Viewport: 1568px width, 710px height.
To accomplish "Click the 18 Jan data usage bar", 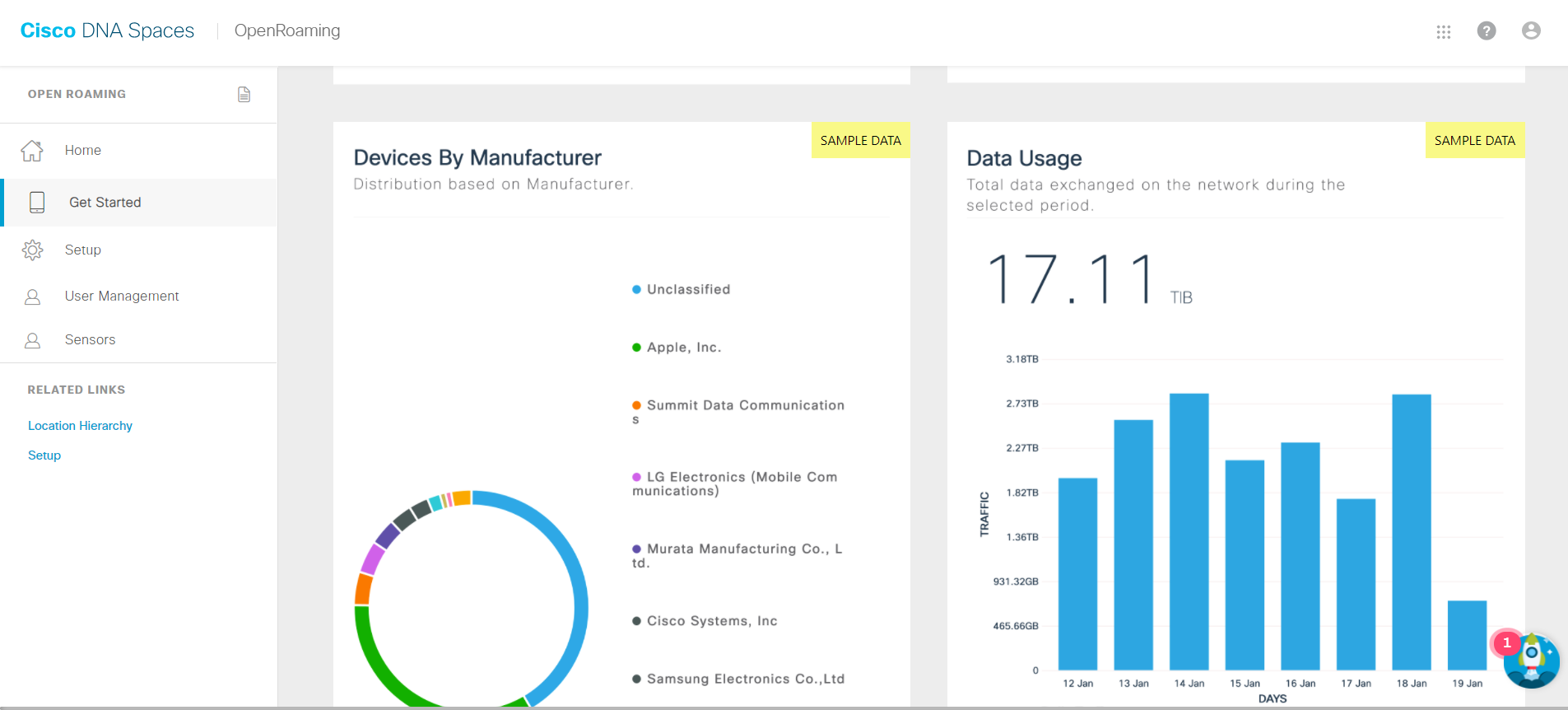I will 1412,532.
